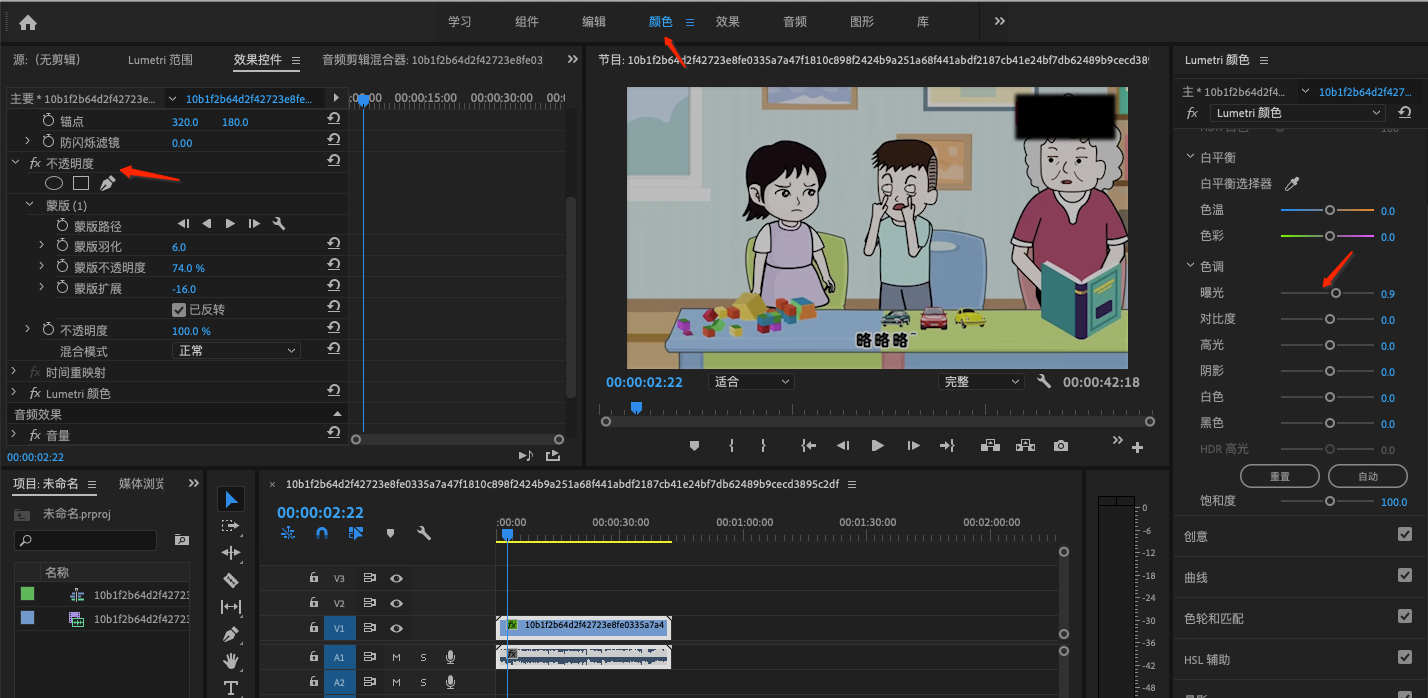Image resolution: width=1428 pixels, height=698 pixels.
Task: Open the Lumetri 颜色 effect dropdown
Action: (1297, 113)
